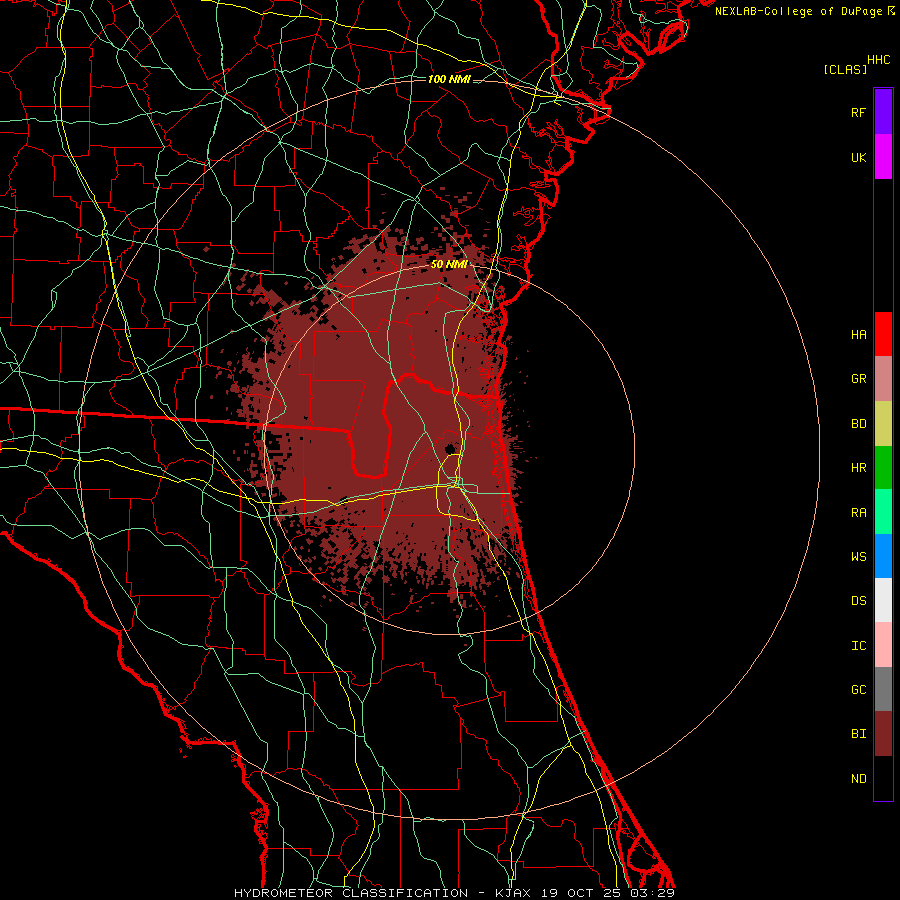This screenshot has width=900, height=900.
Task: Click the ND legend label
Action: coord(858,778)
